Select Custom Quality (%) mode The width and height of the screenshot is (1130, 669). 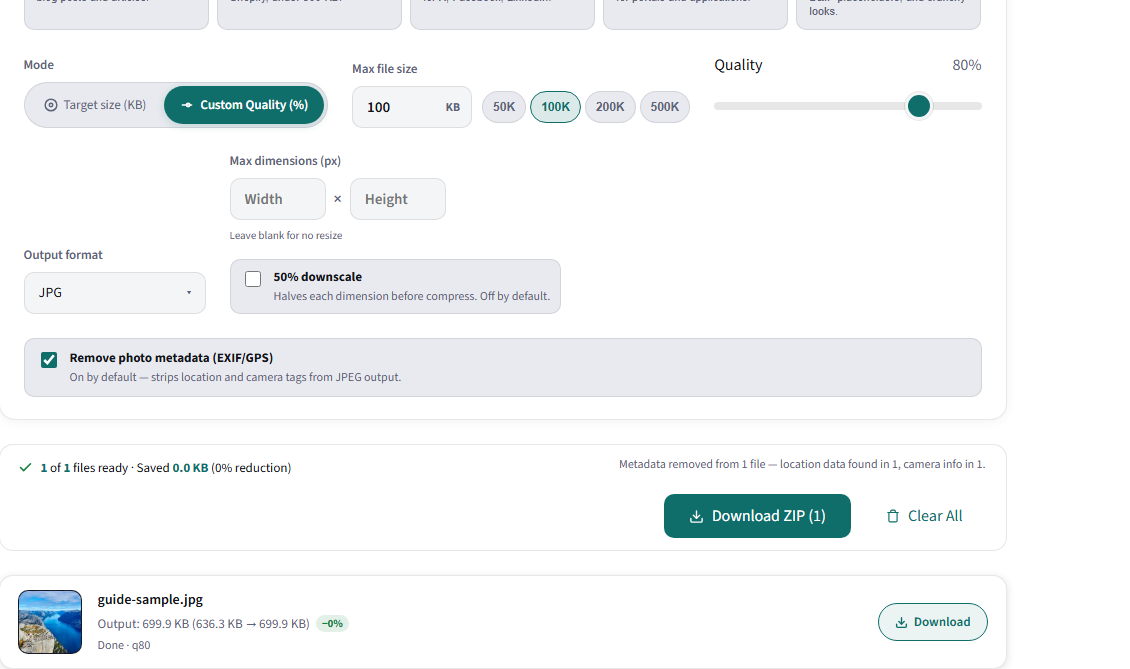click(x=244, y=105)
